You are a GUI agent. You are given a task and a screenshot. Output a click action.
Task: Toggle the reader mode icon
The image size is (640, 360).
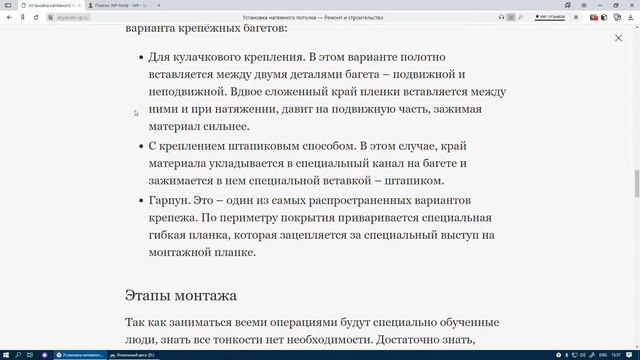point(511,18)
